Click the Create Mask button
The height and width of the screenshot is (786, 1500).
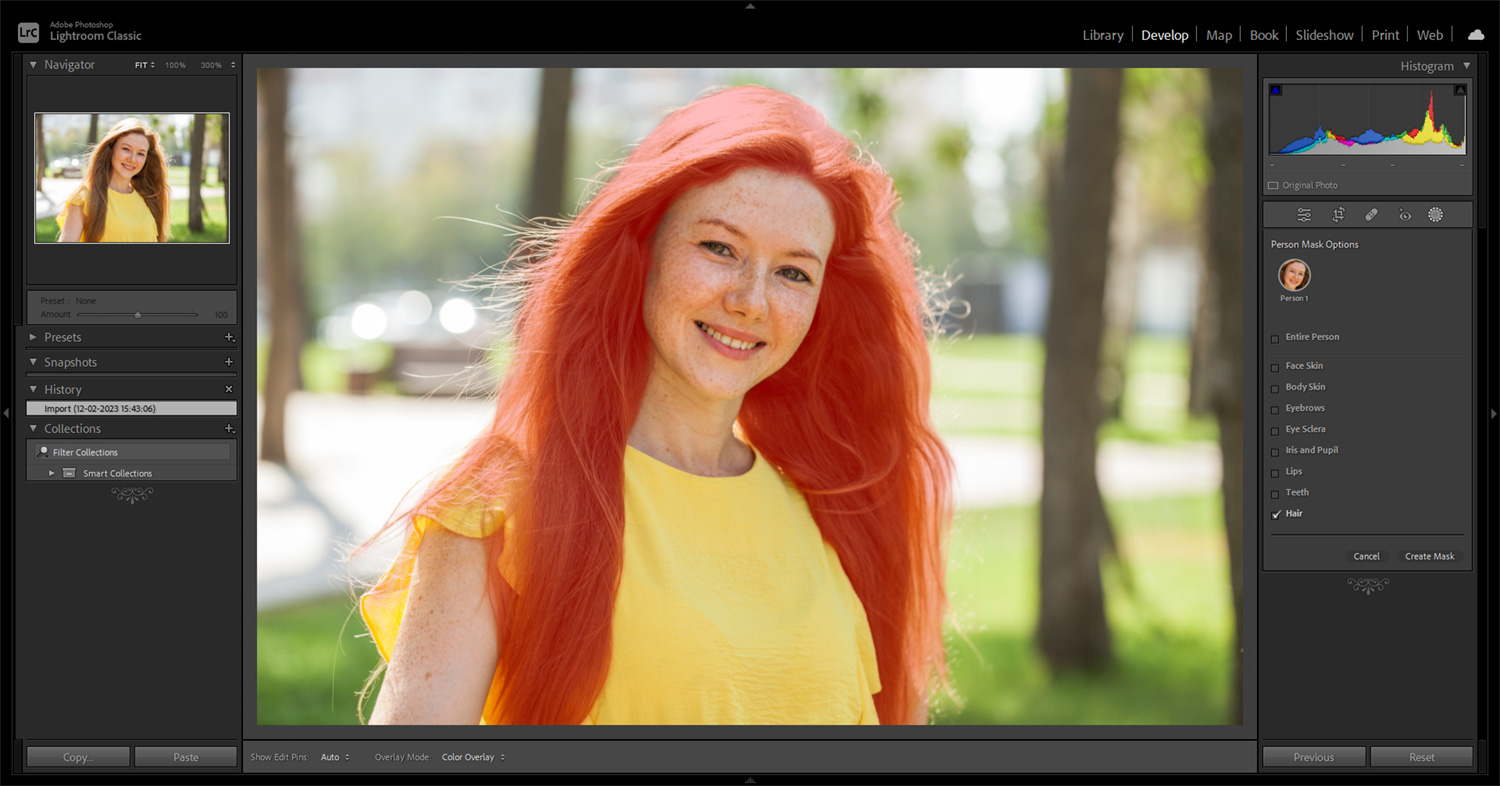pos(1430,556)
